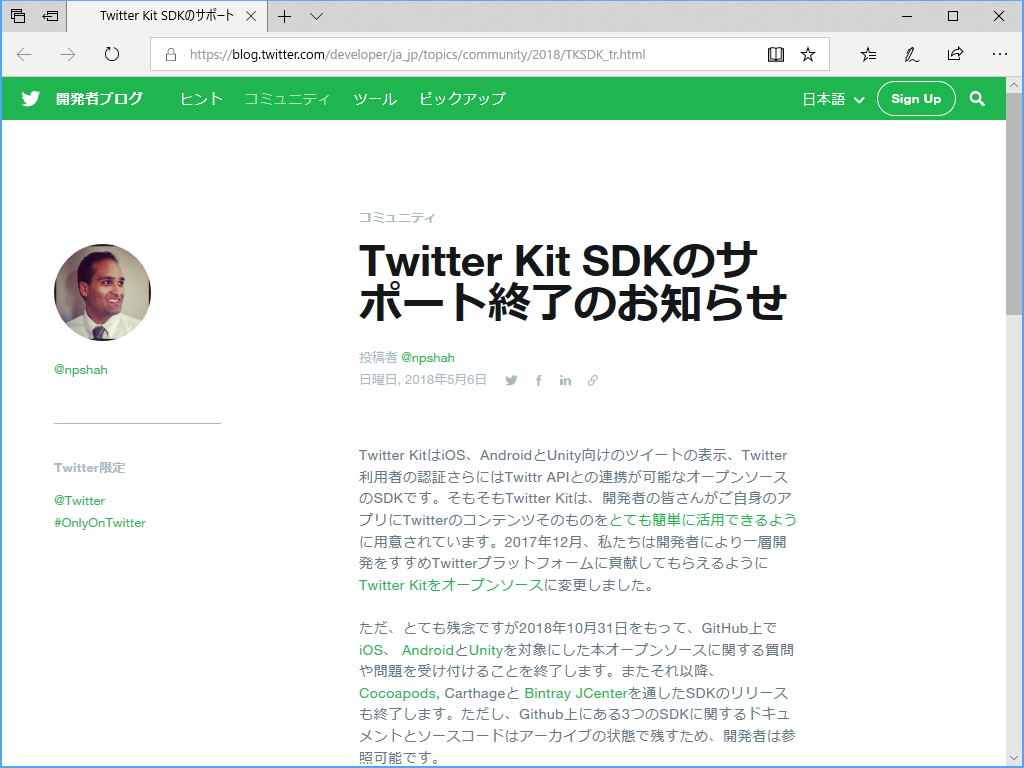Copy article link with chain icon
The image size is (1024, 768).
pyautogui.click(x=592, y=380)
